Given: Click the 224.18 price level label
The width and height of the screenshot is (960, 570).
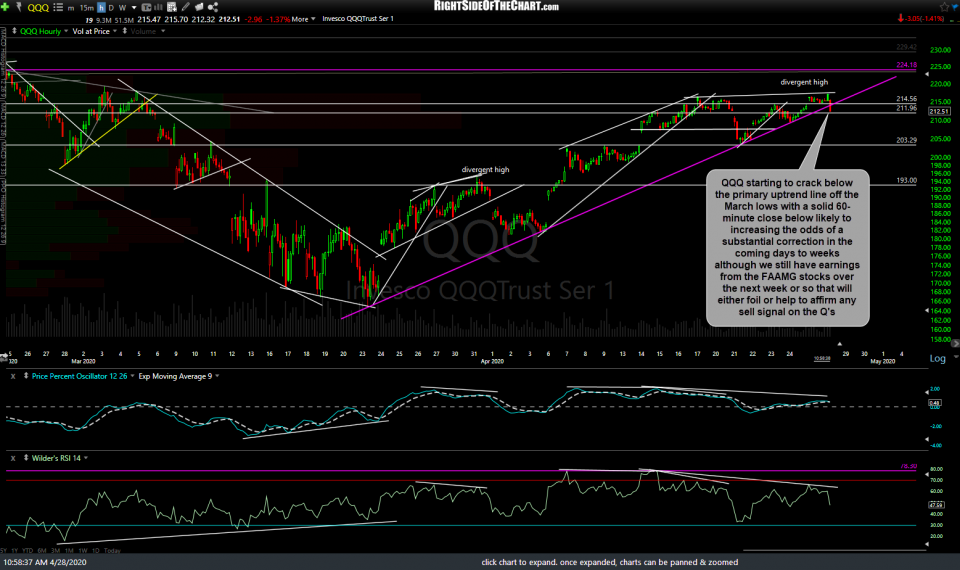Looking at the screenshot, I should (x=906, y=65).
